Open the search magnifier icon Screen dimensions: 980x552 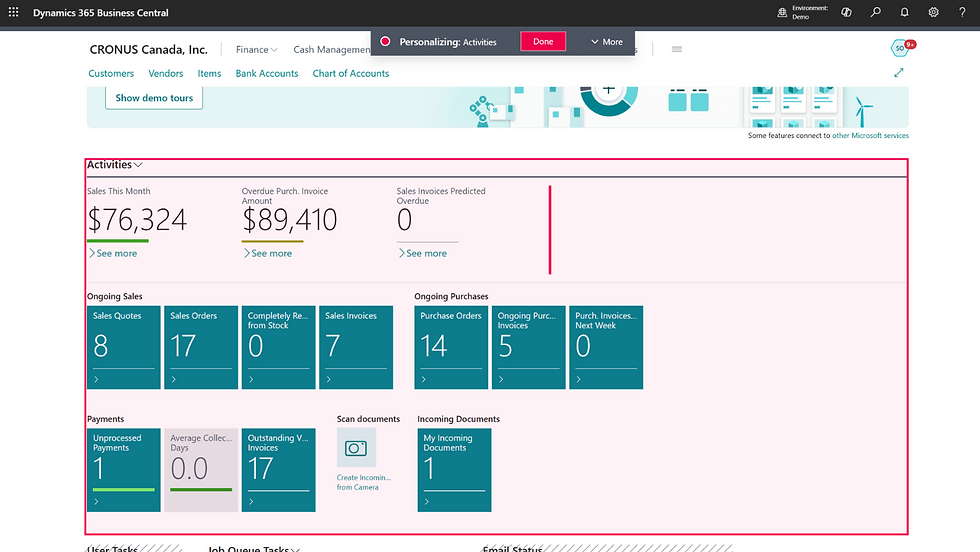coord(876,12)
